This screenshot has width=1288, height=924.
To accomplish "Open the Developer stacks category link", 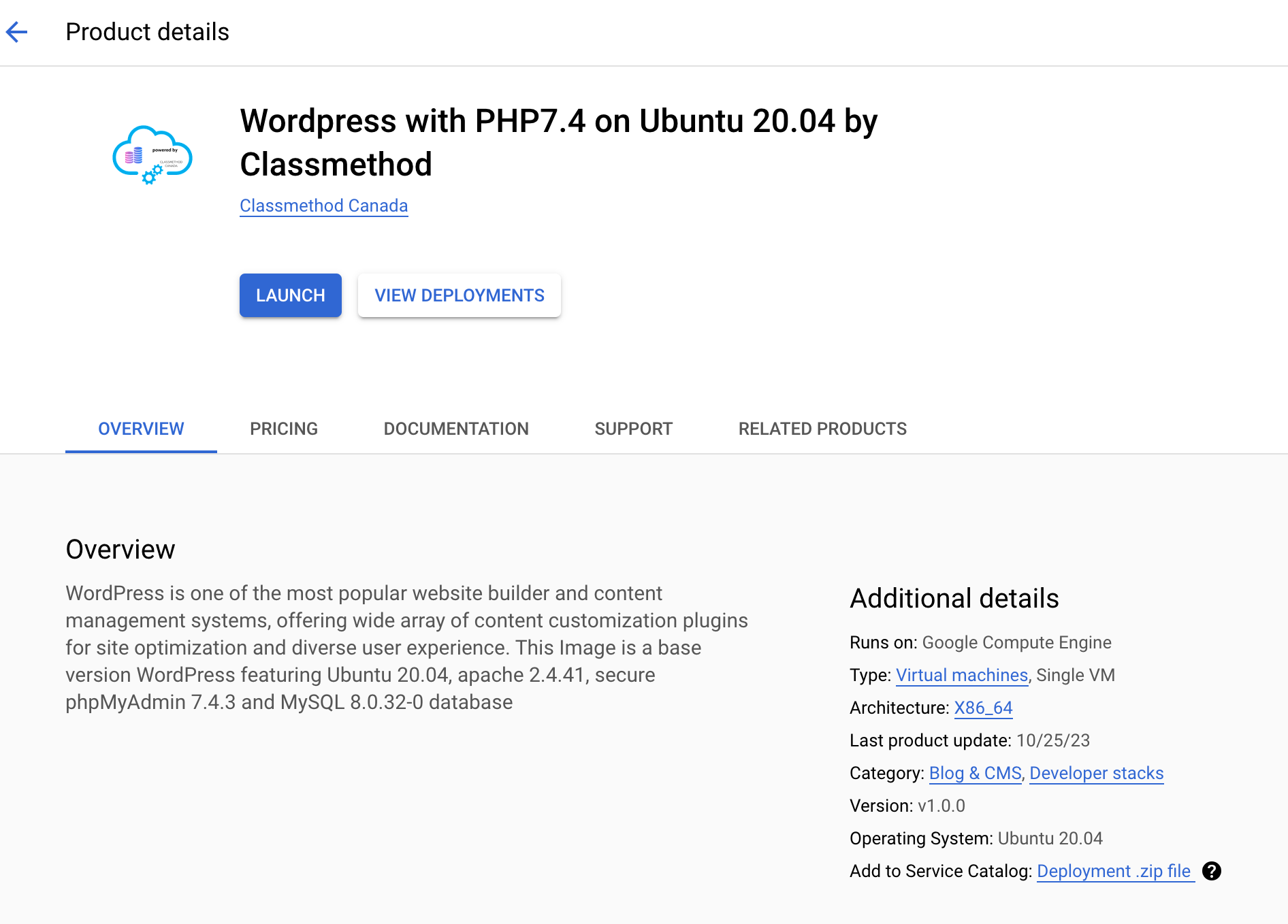I will (1096, 773).
